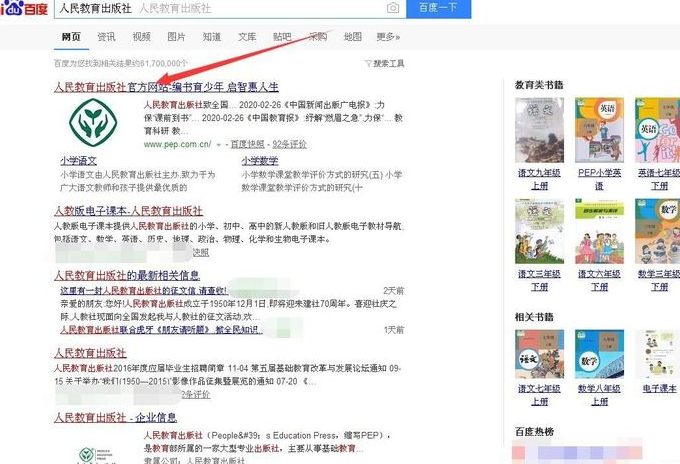The width and height of the screenshot is (680, 464).
Task: Open 人民教育出版社 官方网站 result link
Action: pos(167,87)
